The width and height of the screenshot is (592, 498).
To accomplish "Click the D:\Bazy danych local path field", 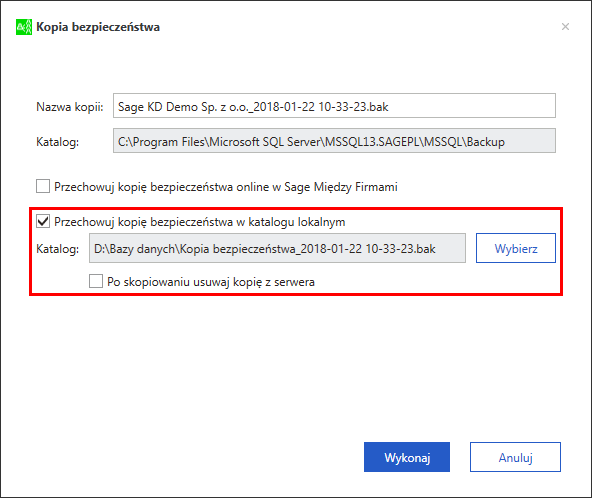I will pos(277,248).
